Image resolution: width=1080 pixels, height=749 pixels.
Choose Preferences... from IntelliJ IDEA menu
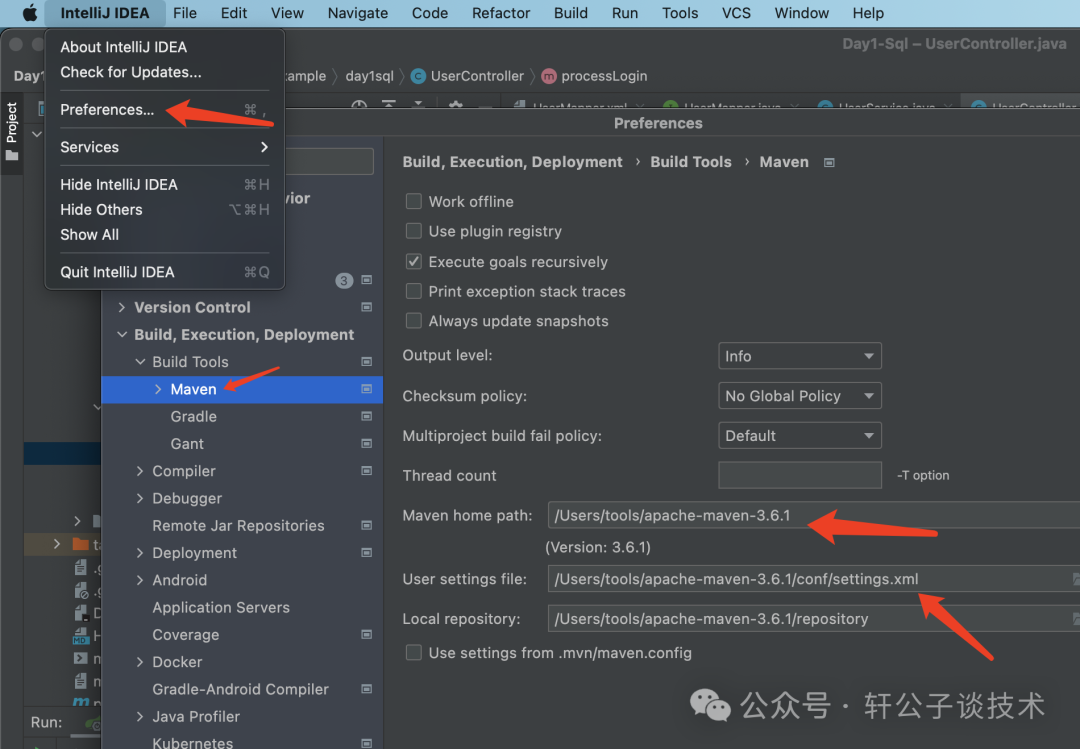click(164, 110)
